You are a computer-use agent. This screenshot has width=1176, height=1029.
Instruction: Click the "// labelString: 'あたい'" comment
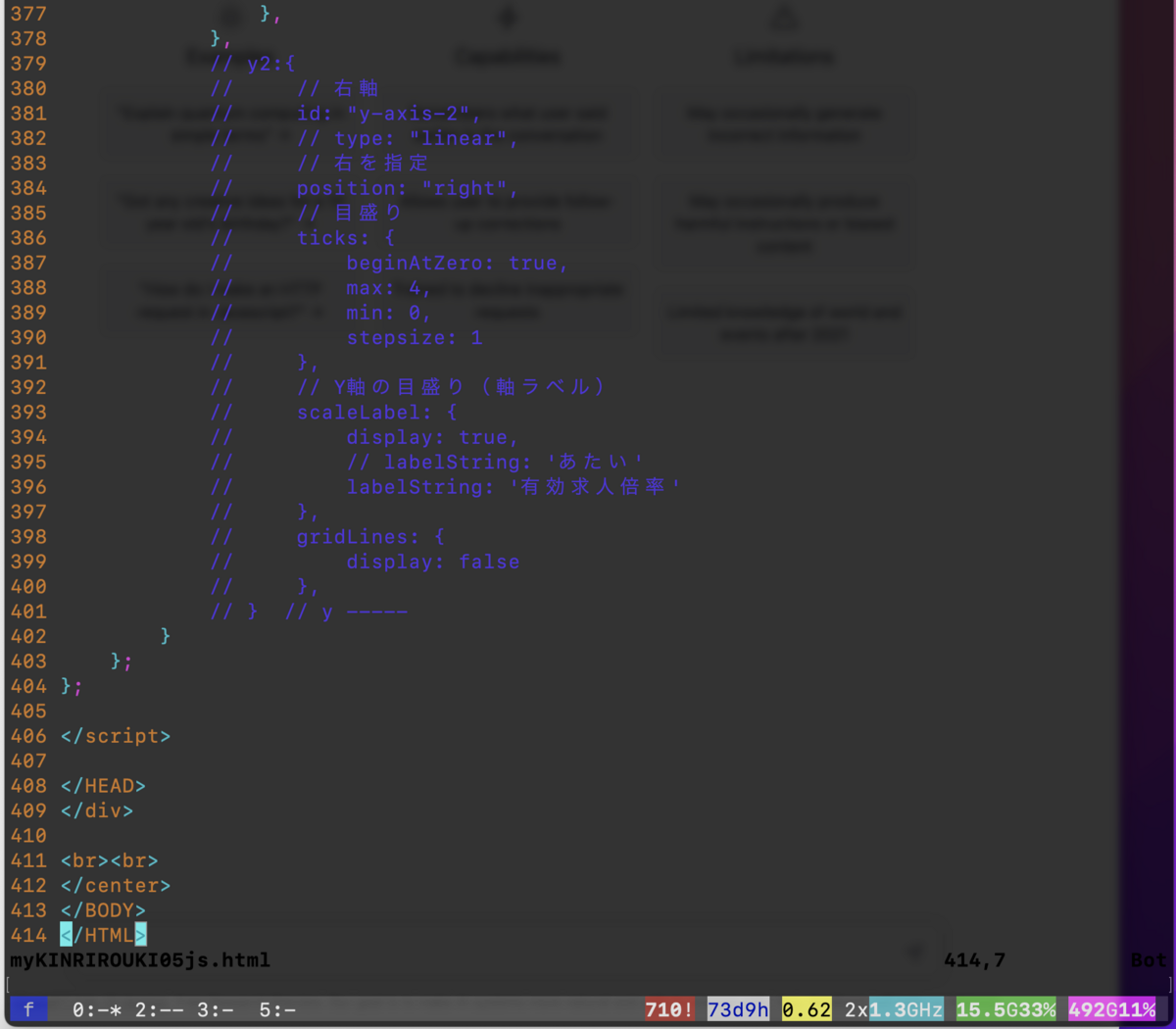[x=495, y=462]
